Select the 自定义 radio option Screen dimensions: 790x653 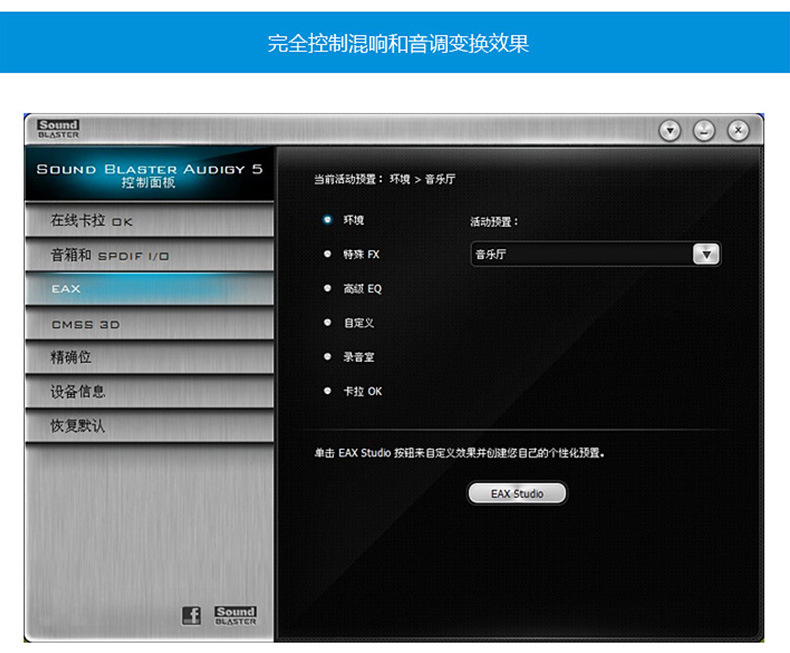click(327, 322)
